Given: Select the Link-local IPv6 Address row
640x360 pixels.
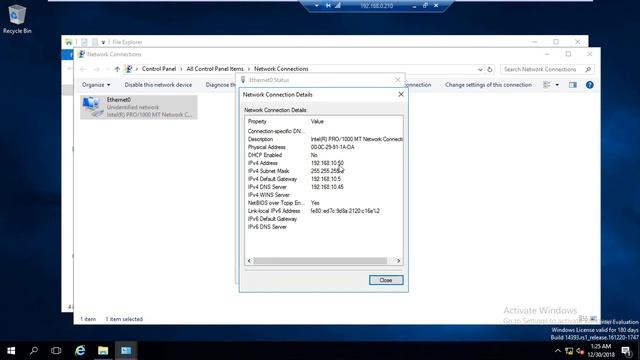Looking at the screenshot, I should tap(324, 211).
